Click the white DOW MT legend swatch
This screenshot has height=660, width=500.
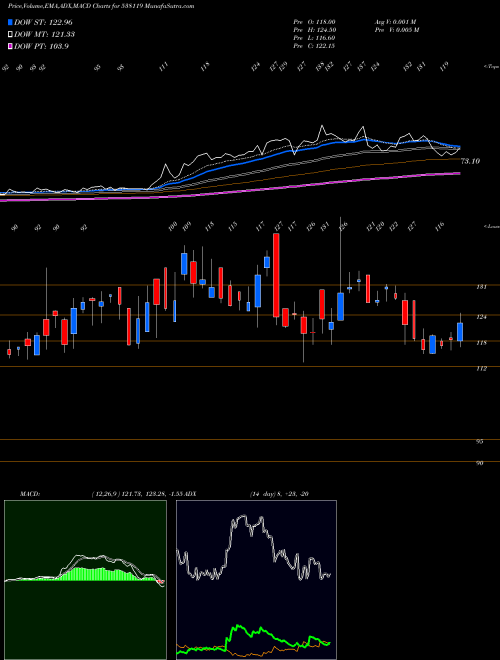(x=11, y=35)
